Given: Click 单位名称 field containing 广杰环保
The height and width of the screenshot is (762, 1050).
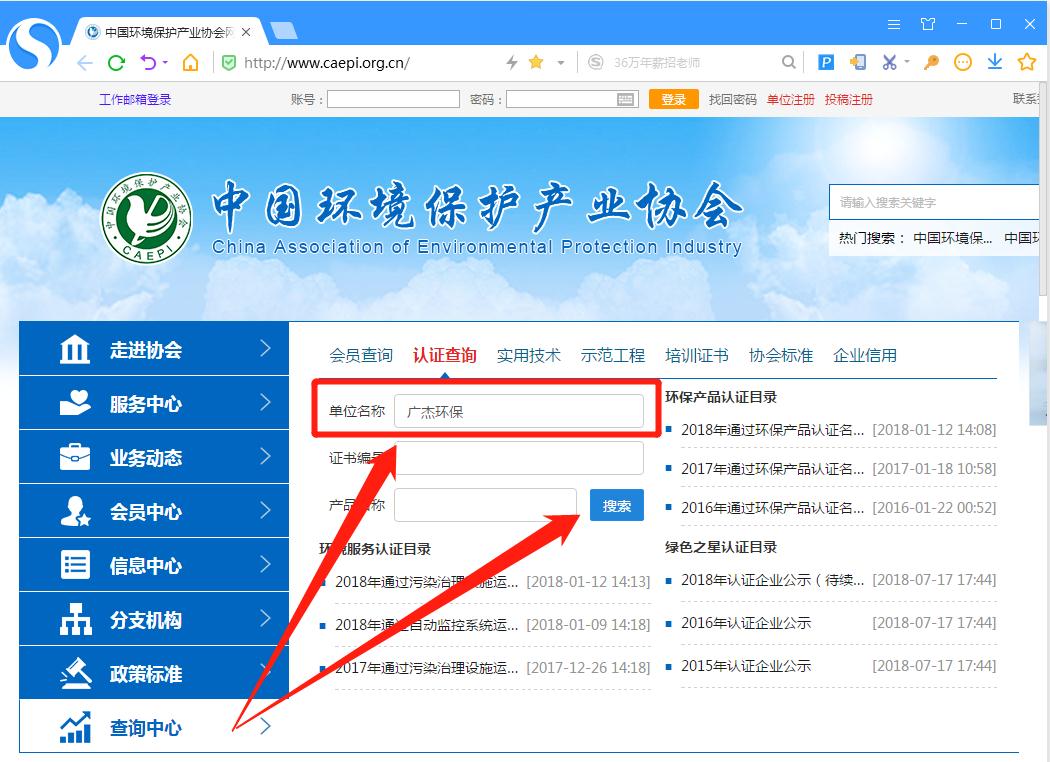Looking at the screenshot, I should [x=519, y=411].
